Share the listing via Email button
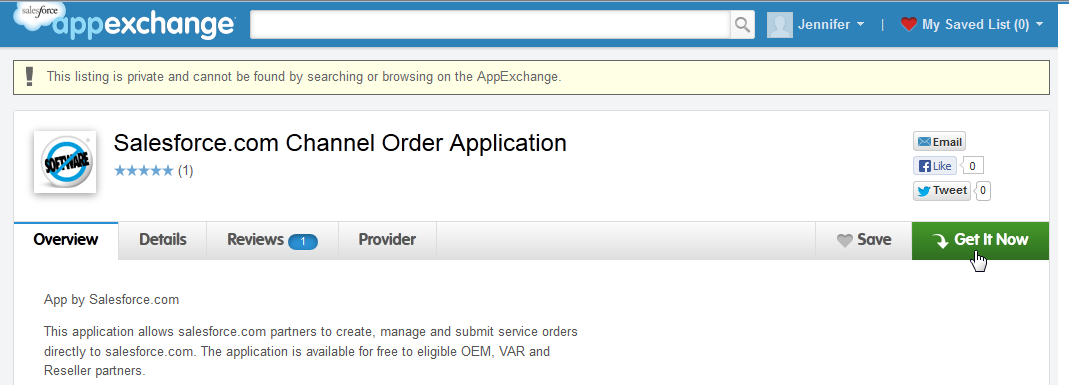Image resolution: width=1069 pixels, height=385 pixels. click(x=939, y=142)
